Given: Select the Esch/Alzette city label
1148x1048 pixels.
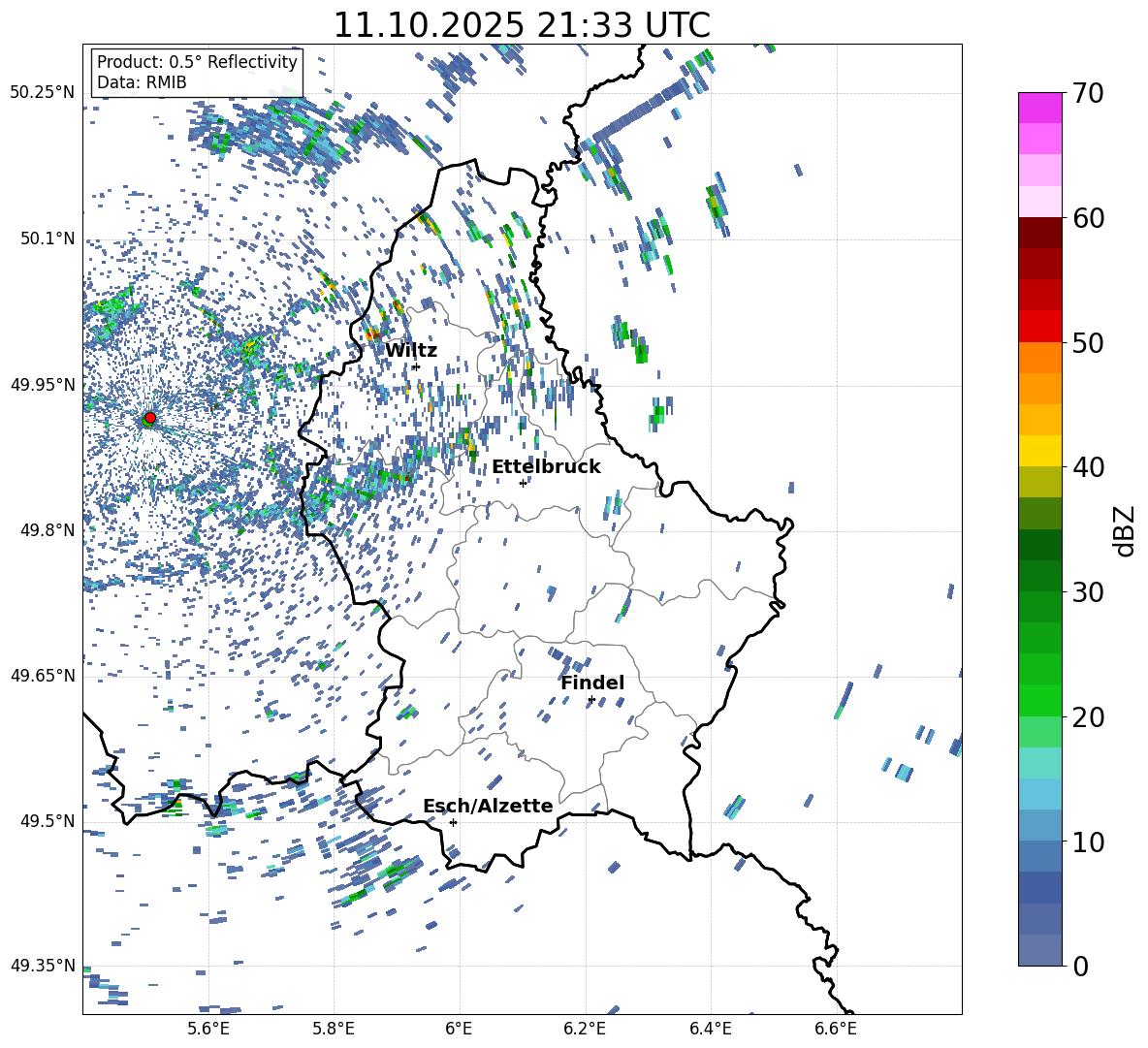Looking at the screenshot, I should 488,807.
